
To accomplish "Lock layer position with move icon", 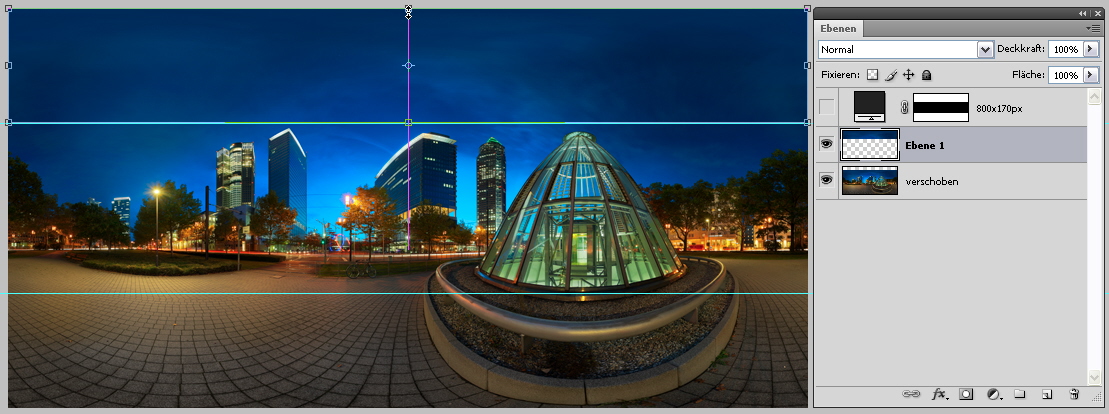I will pyautogui.click(x=909, y=75).
